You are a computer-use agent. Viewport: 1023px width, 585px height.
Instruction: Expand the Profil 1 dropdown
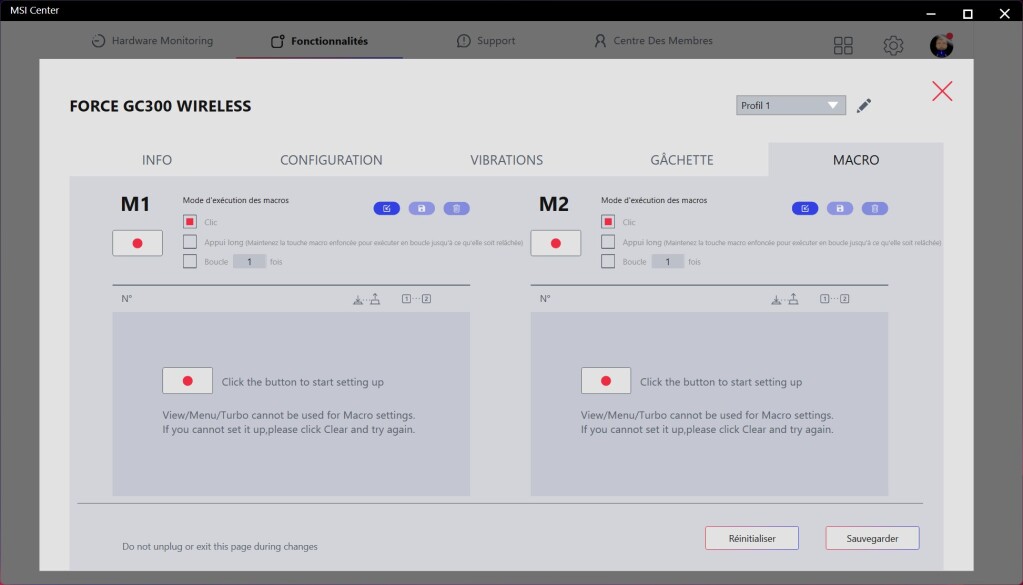tap(790, 106)
